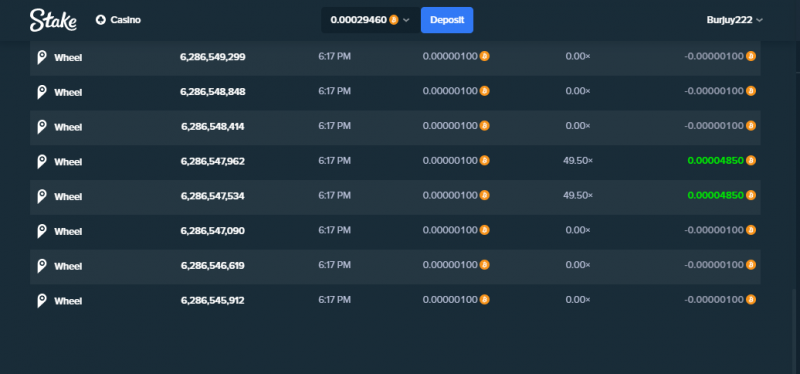This screenshot has width=800, height=374.
Task: Open the wallet balance currency dropdown
Action: [370, 20]
